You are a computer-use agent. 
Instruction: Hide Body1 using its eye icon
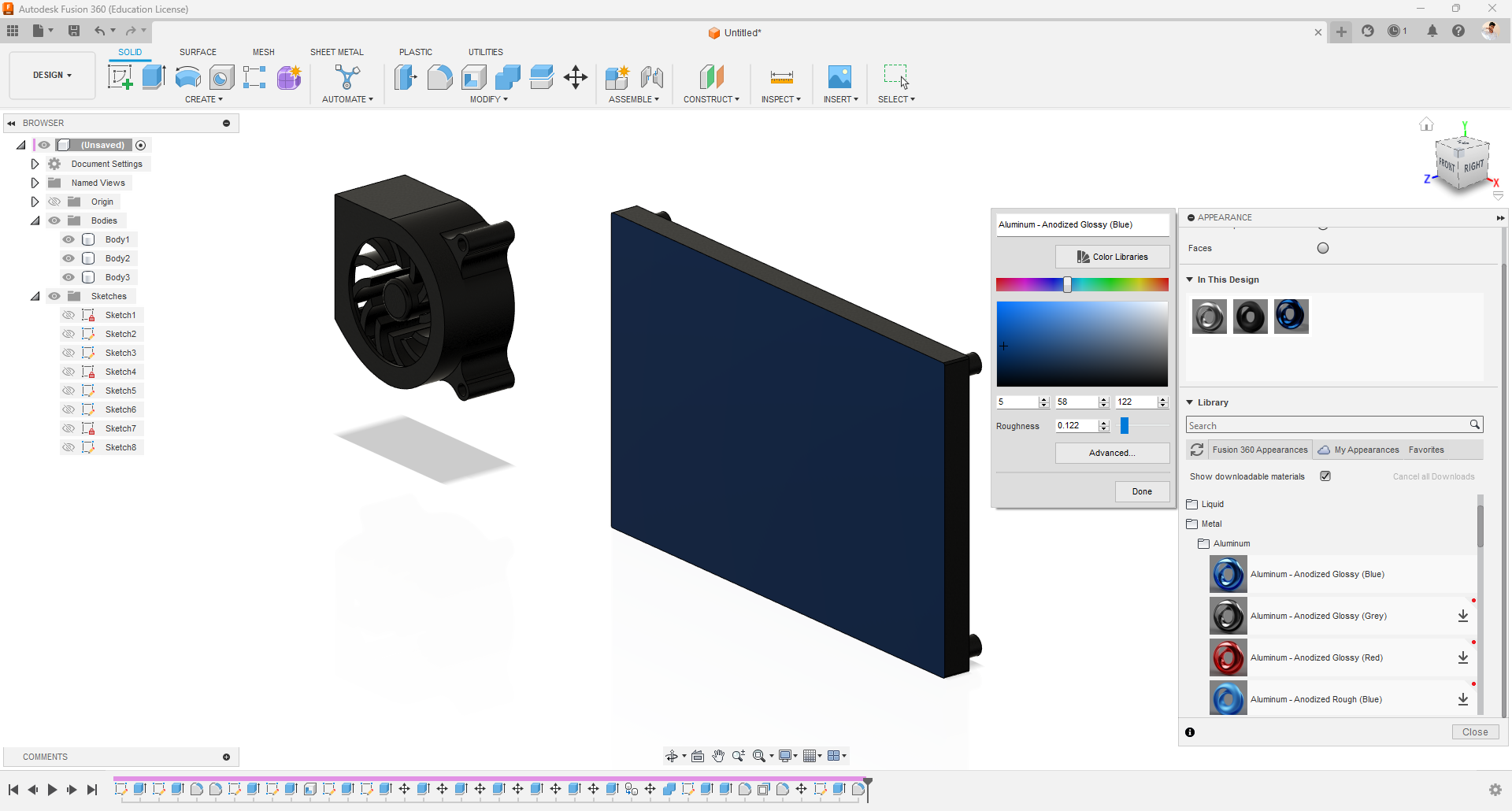click(69, 239)
